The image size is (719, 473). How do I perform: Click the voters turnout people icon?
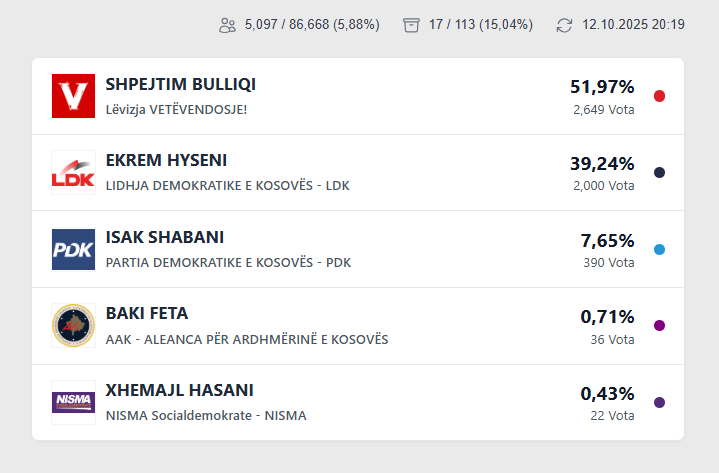[x=227, y=25]
